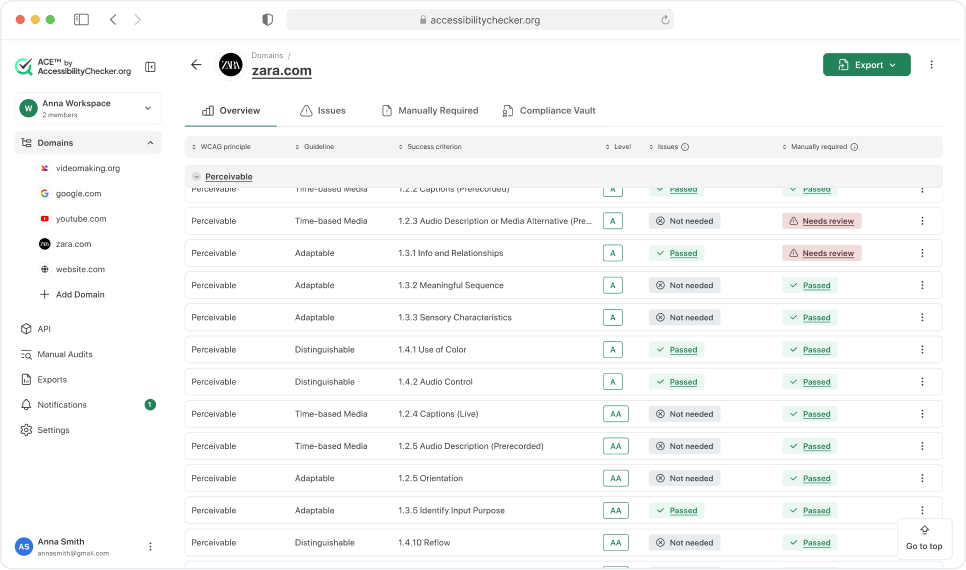Click the Notifications badge count
Screen dimensions: 966x570
pos(150,405)
